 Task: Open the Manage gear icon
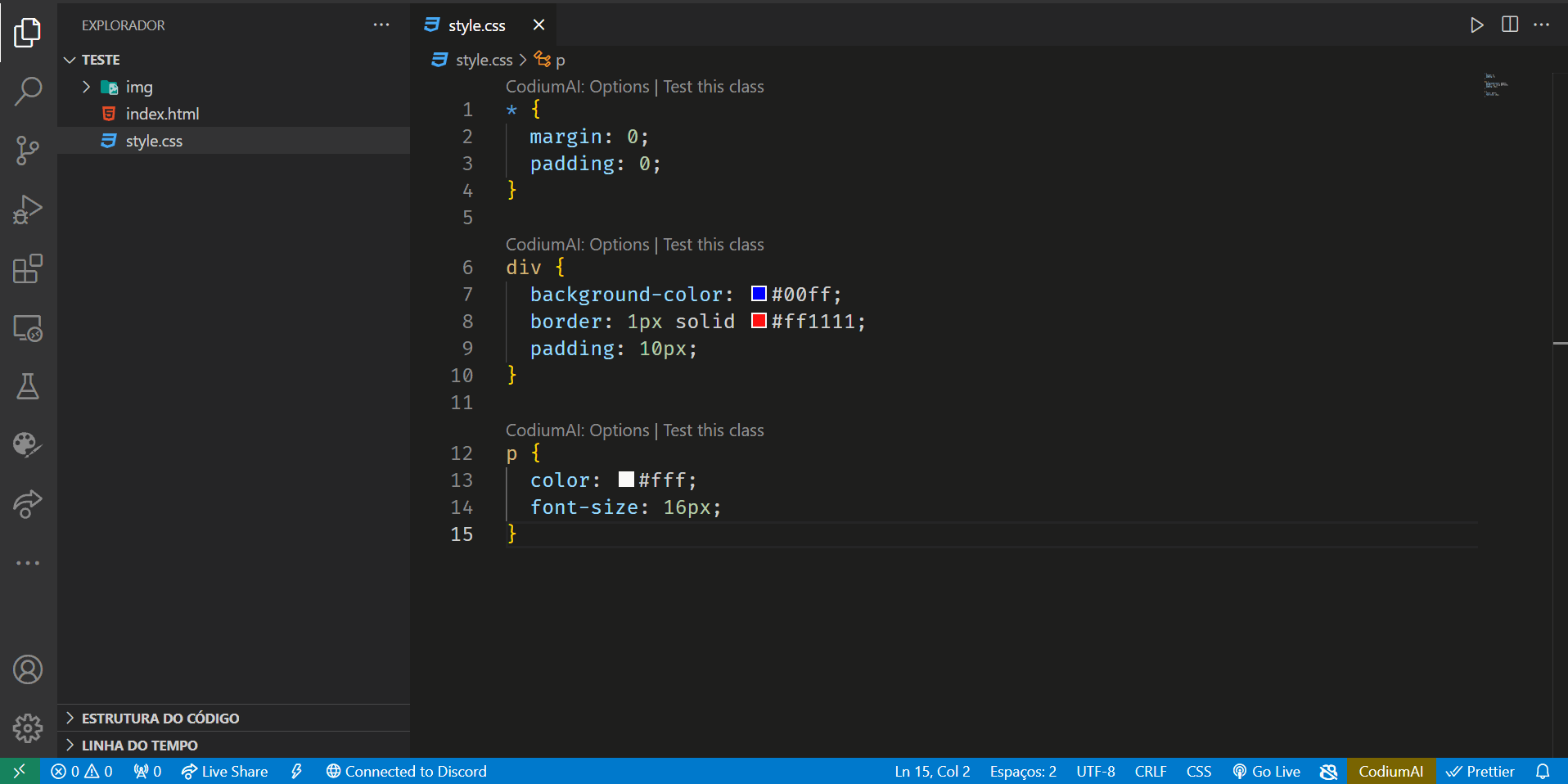point(28,728)
